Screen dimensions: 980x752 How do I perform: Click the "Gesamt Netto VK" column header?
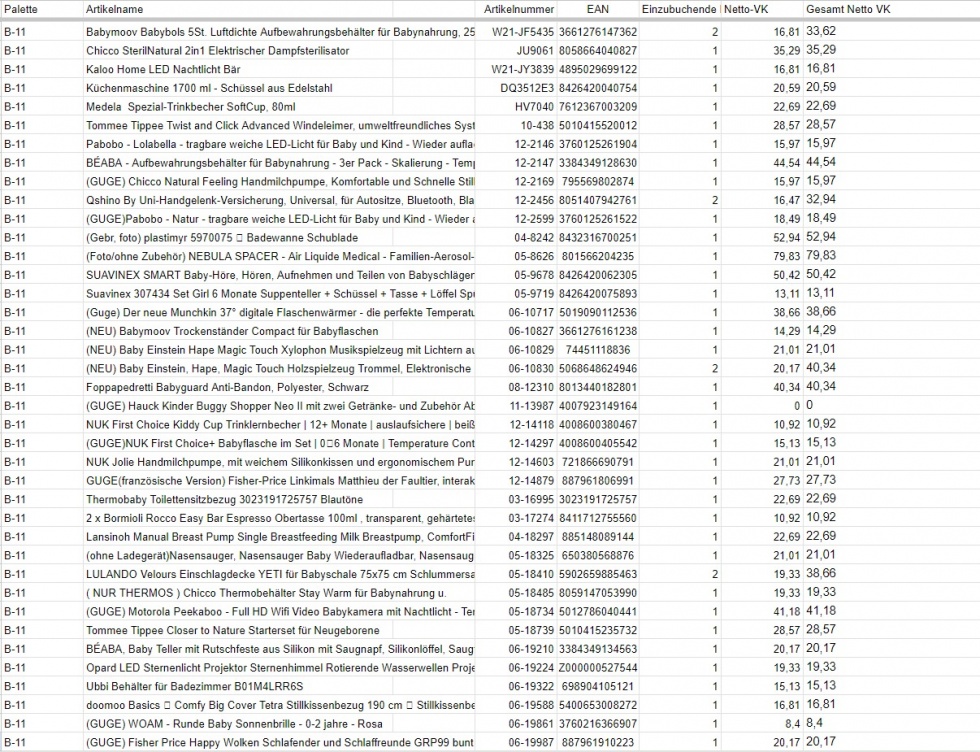click(x=848, y=9)
